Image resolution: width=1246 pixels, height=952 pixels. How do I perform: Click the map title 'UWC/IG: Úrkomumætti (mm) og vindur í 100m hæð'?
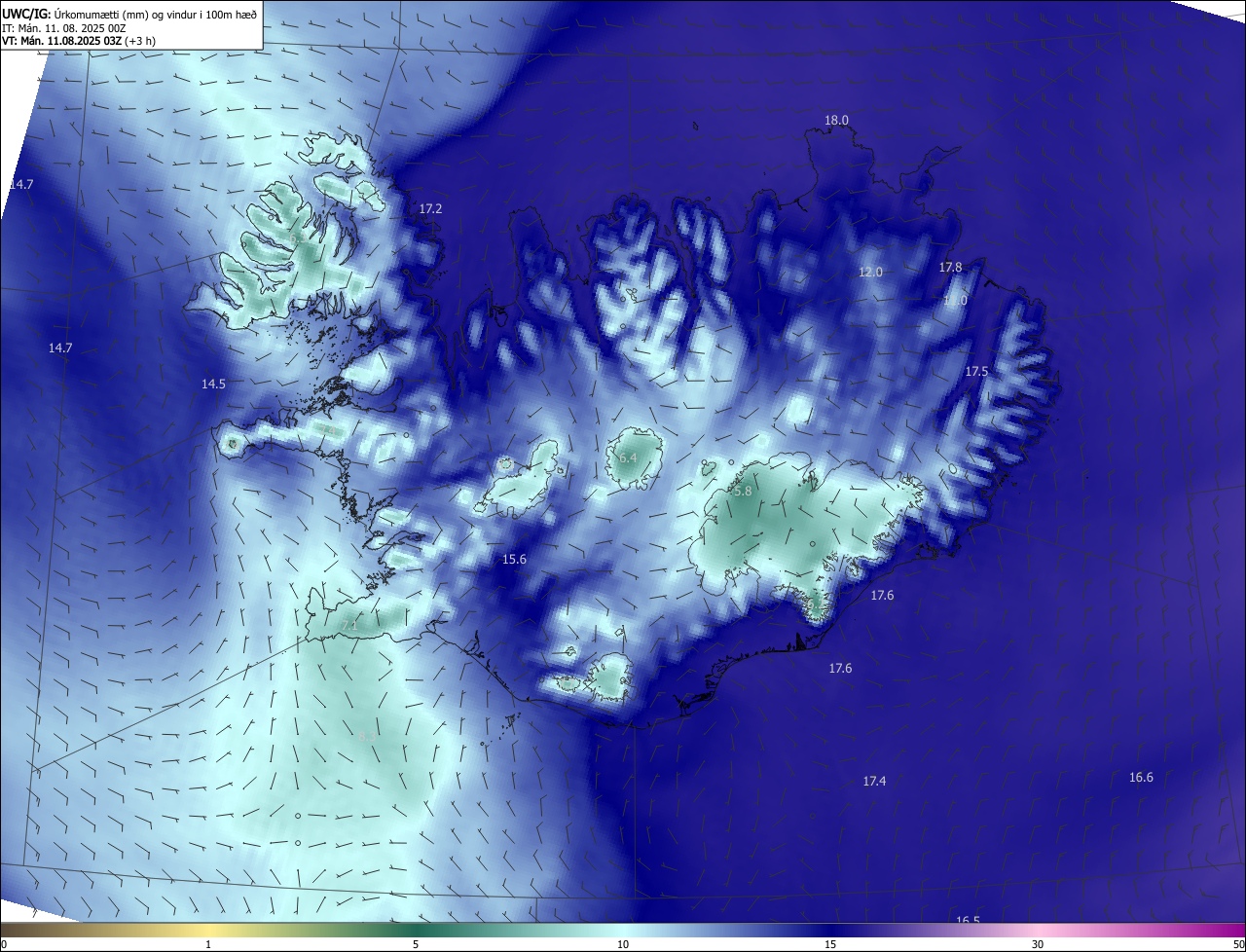click(129, 13)
